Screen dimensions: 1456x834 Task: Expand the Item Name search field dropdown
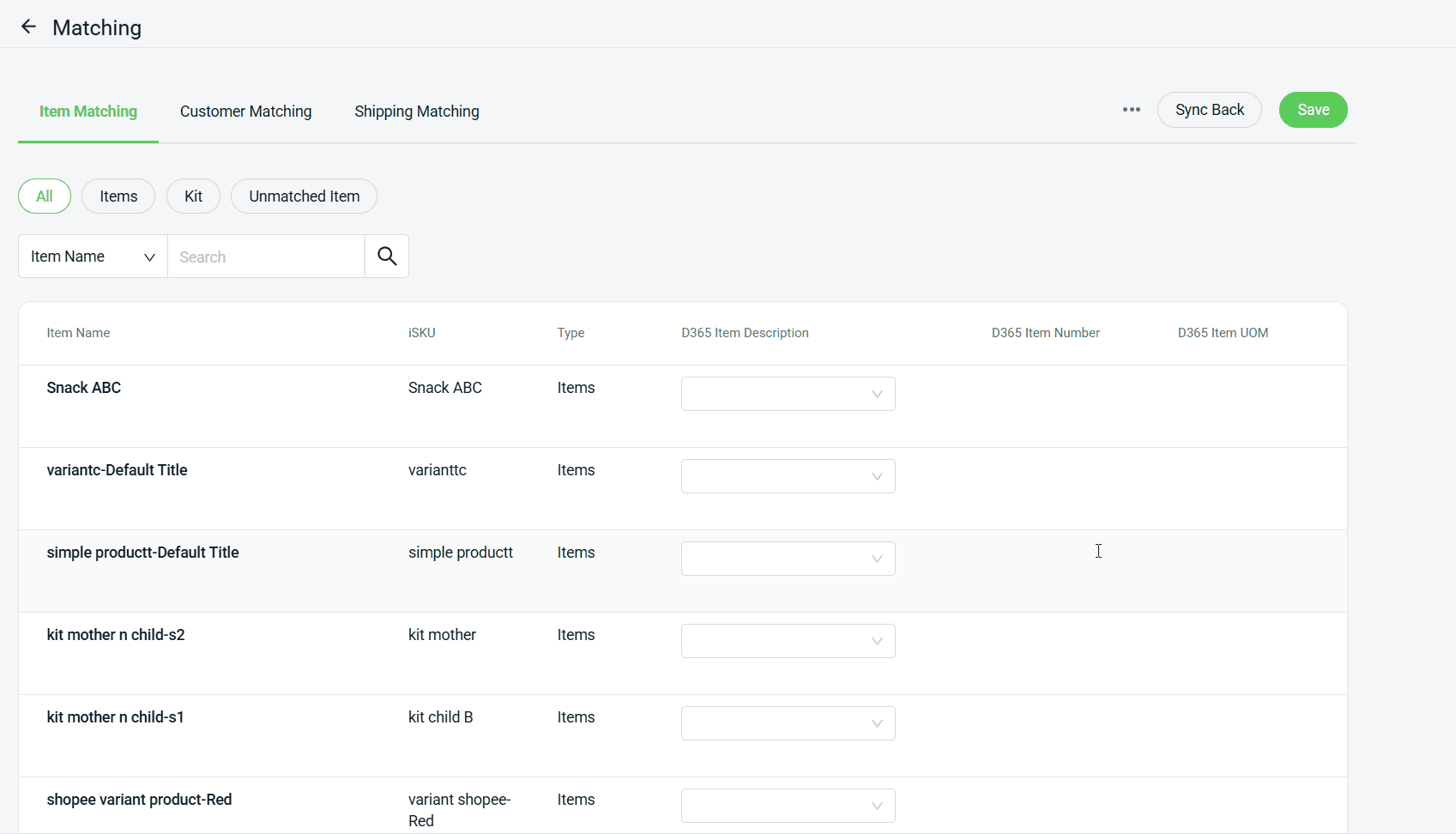pyautogui.click(x=93, y=257)
